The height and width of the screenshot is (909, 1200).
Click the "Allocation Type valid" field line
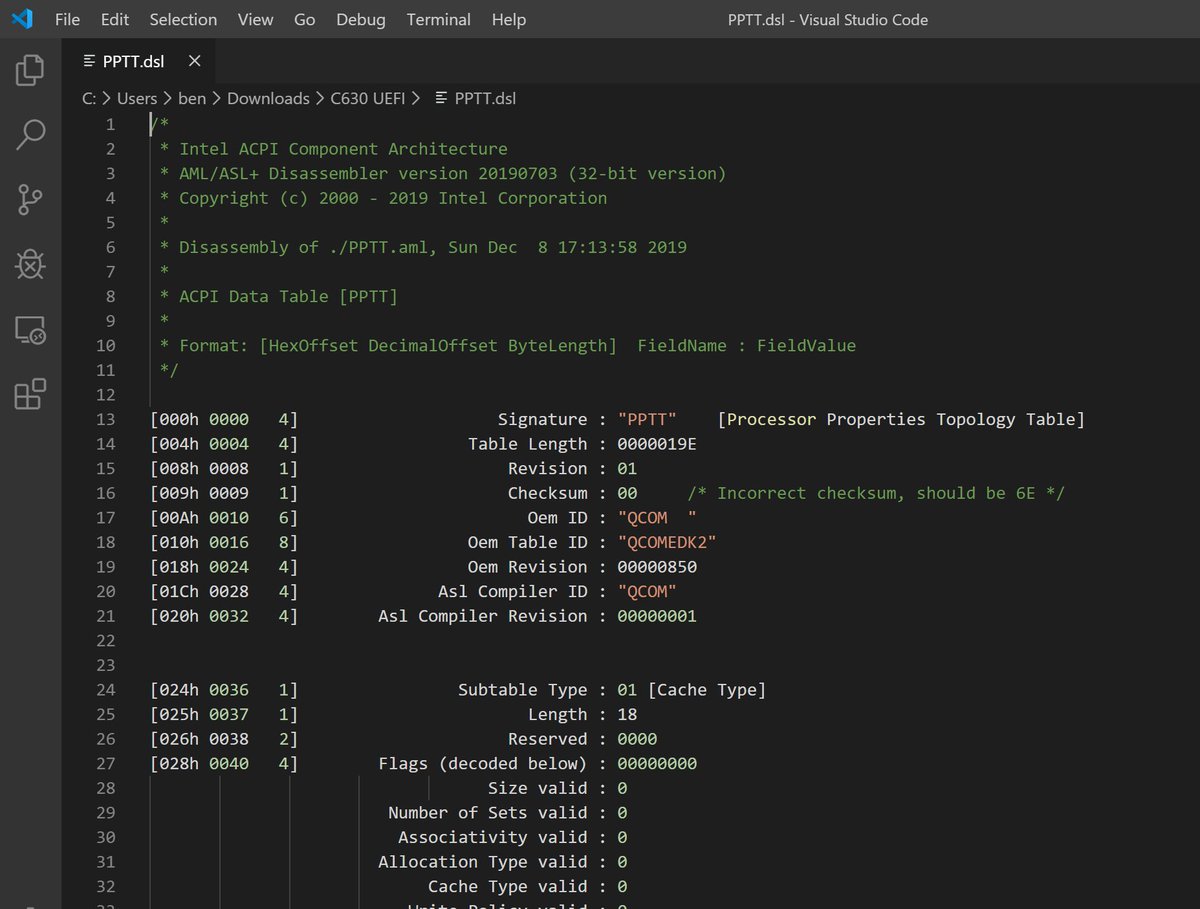(x=503, y=861)
